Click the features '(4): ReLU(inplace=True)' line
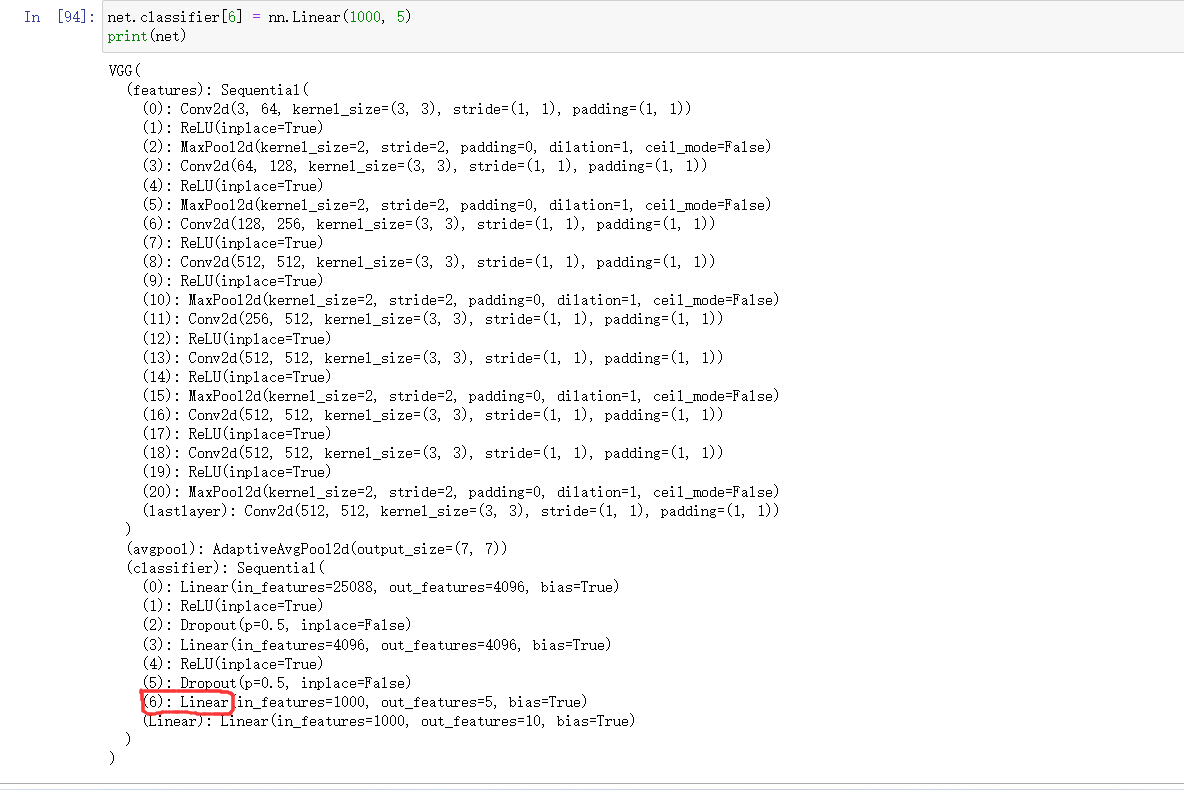The image size is (1184, 790). click(x=233, y=186)
